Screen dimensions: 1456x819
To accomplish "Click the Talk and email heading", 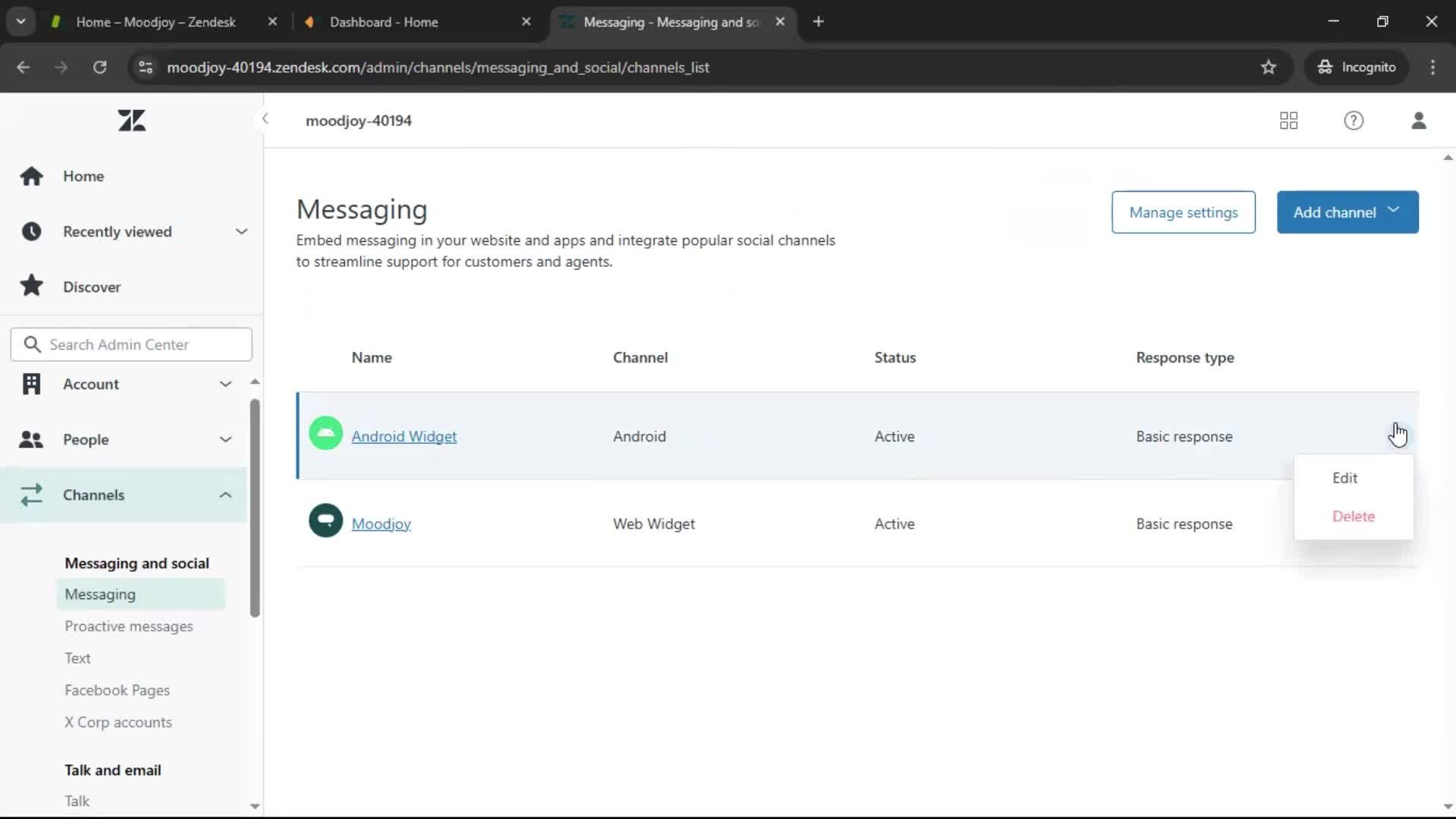I will pyautogui.click(x=113, y=770).
